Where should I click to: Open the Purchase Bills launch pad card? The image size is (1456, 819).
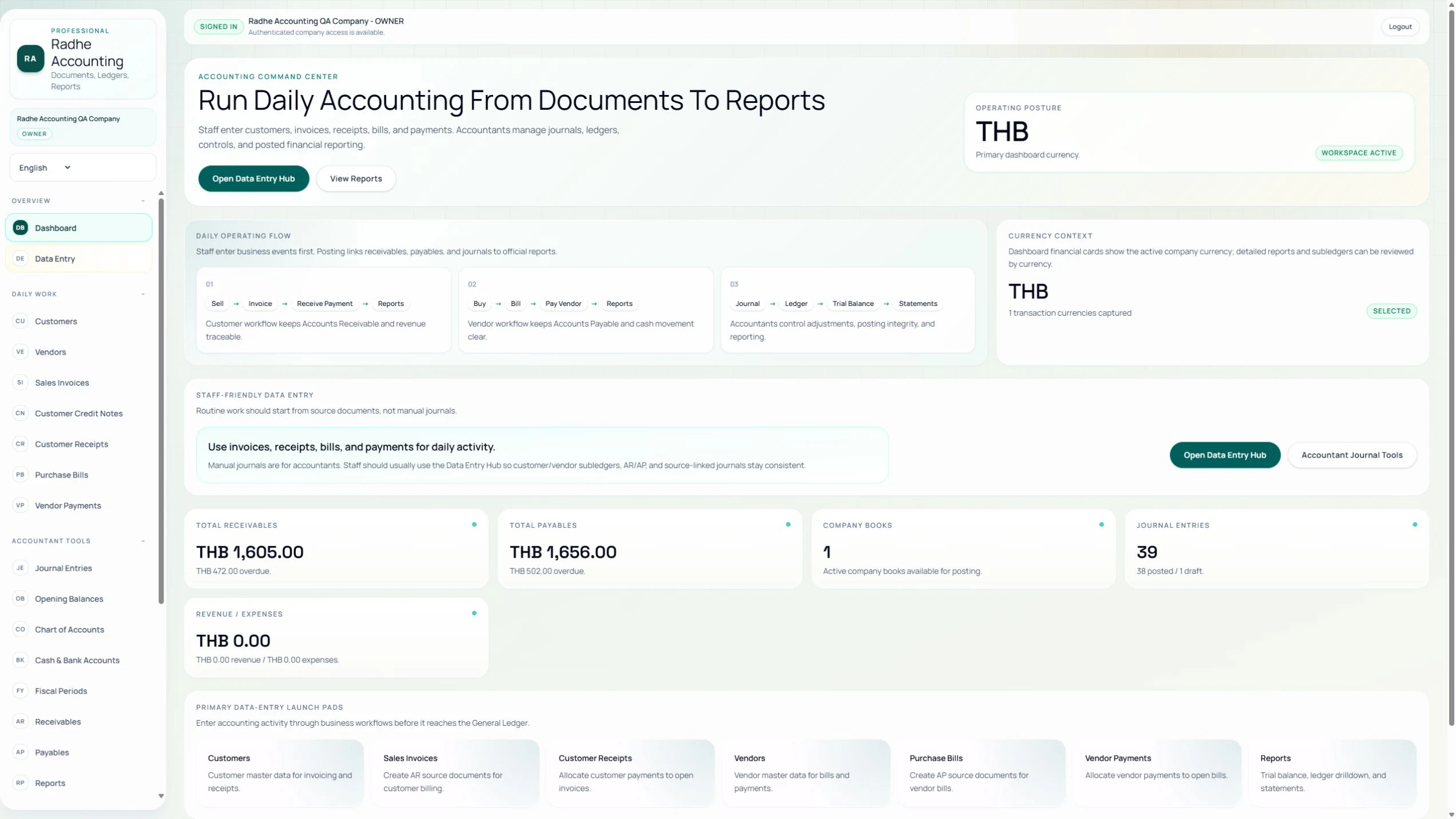pos(982,773)
